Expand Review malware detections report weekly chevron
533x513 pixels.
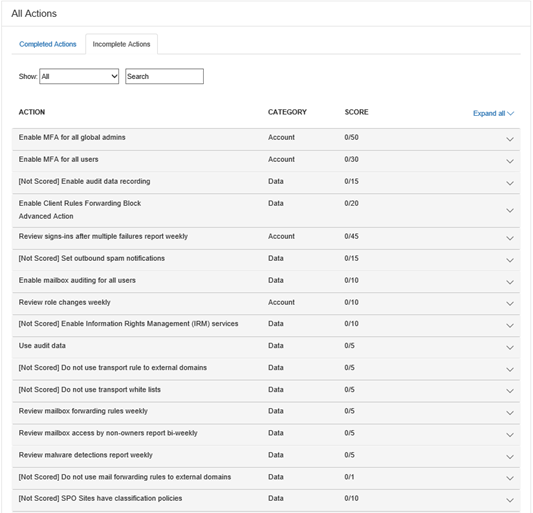pos(510,457)
